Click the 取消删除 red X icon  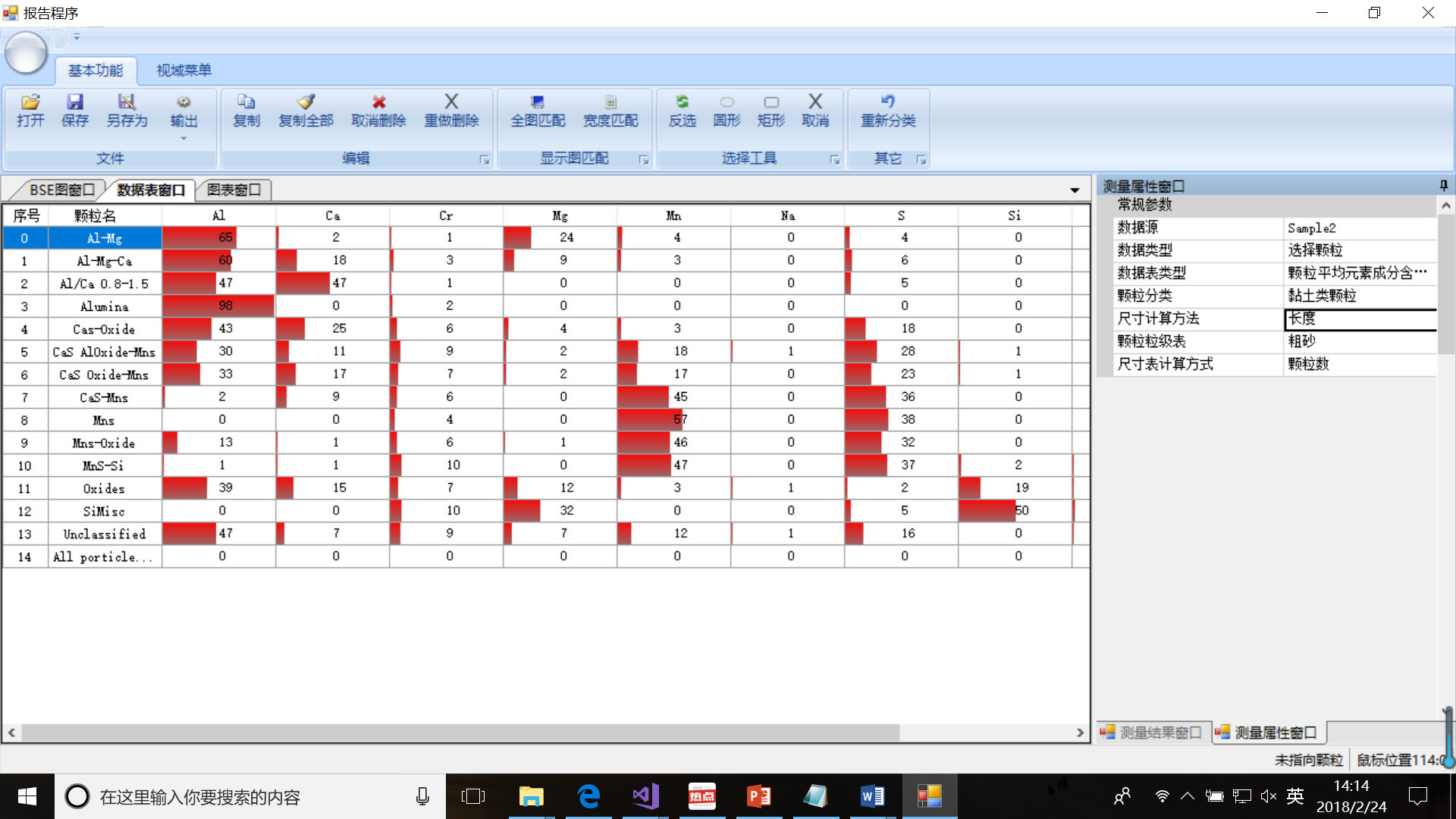tap(378, 102)
